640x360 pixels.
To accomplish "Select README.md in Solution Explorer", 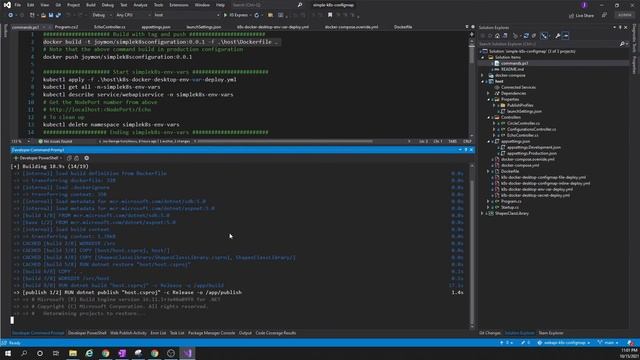I will (x=512, y=69).
